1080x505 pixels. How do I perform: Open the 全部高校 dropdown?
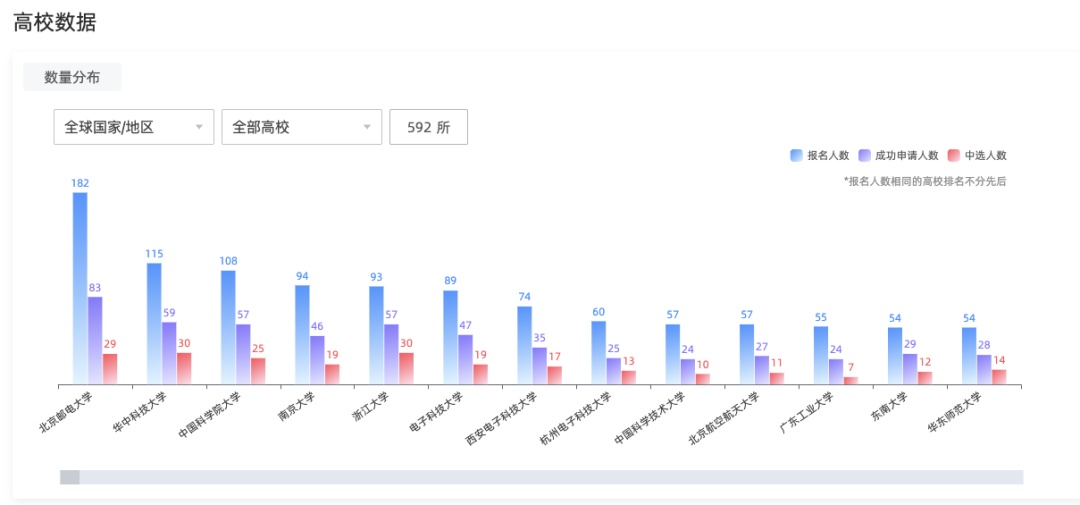coord(302,127)
